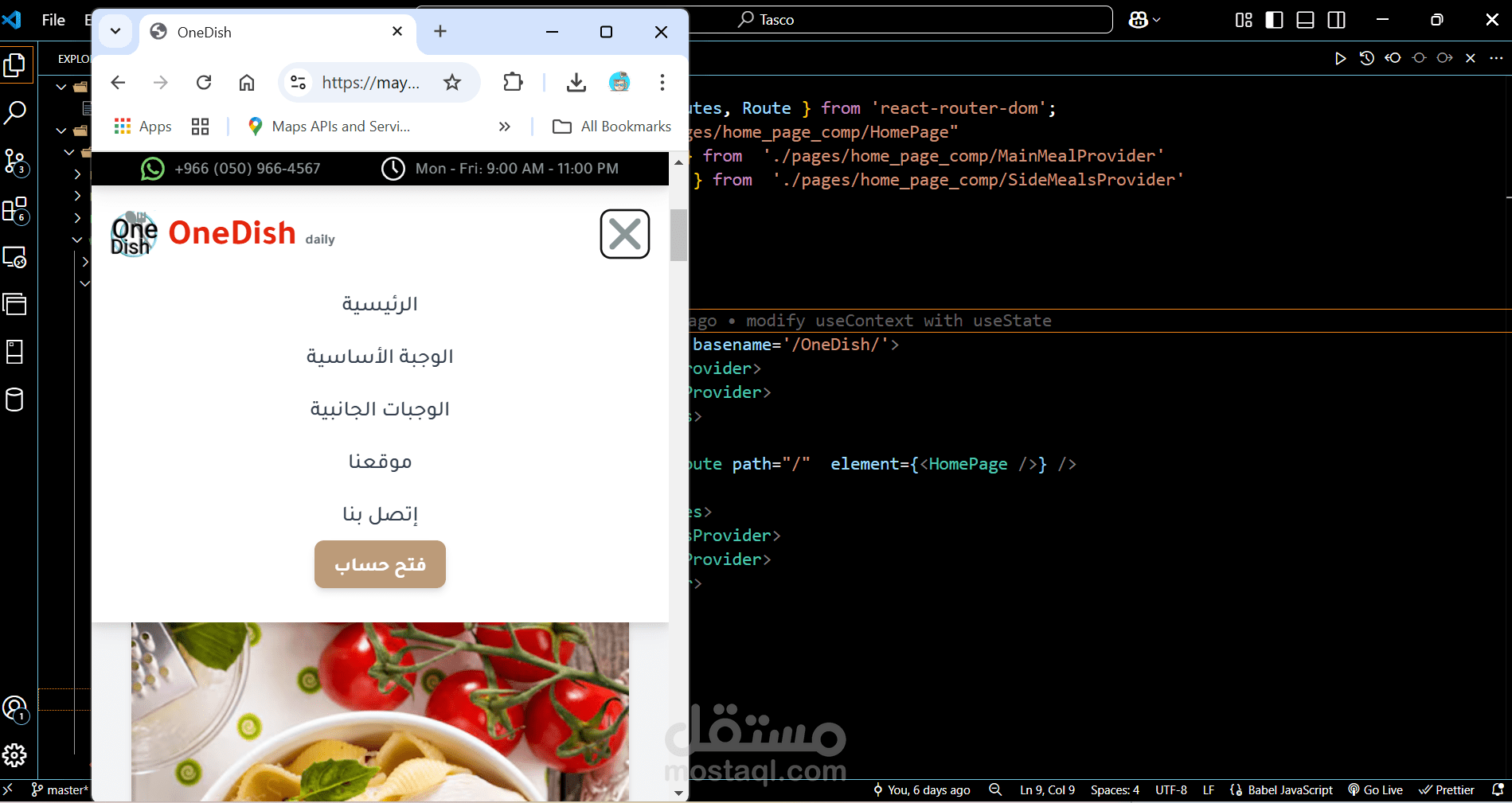Open Remote Explorer monitor icon in activity bar
The image size is (1512, 803).
[15, 257]
